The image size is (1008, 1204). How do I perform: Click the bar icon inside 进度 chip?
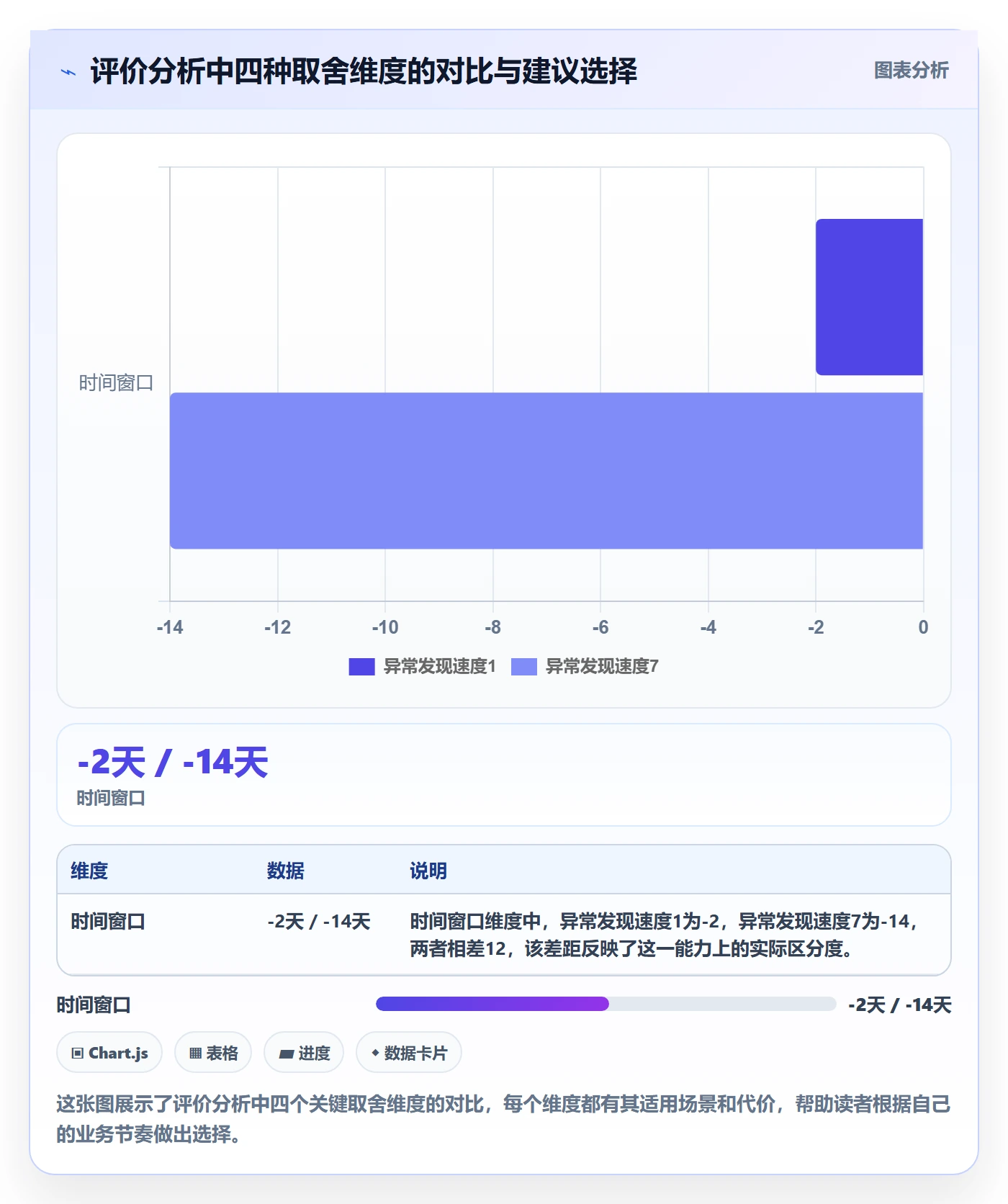287,1054
